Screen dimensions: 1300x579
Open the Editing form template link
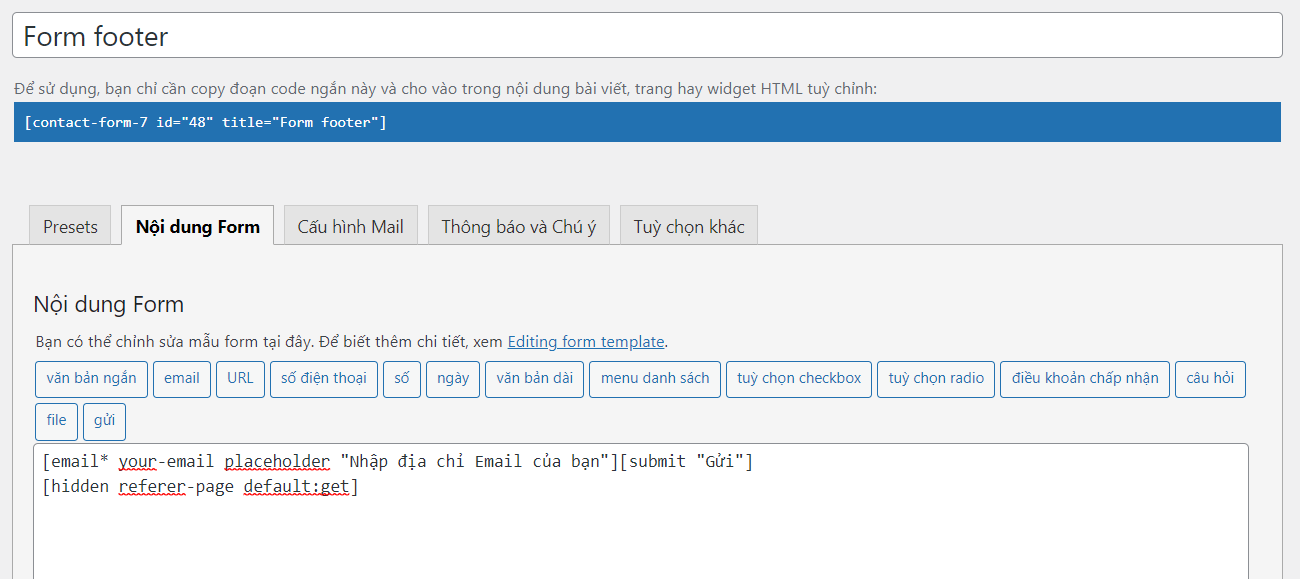586,342
